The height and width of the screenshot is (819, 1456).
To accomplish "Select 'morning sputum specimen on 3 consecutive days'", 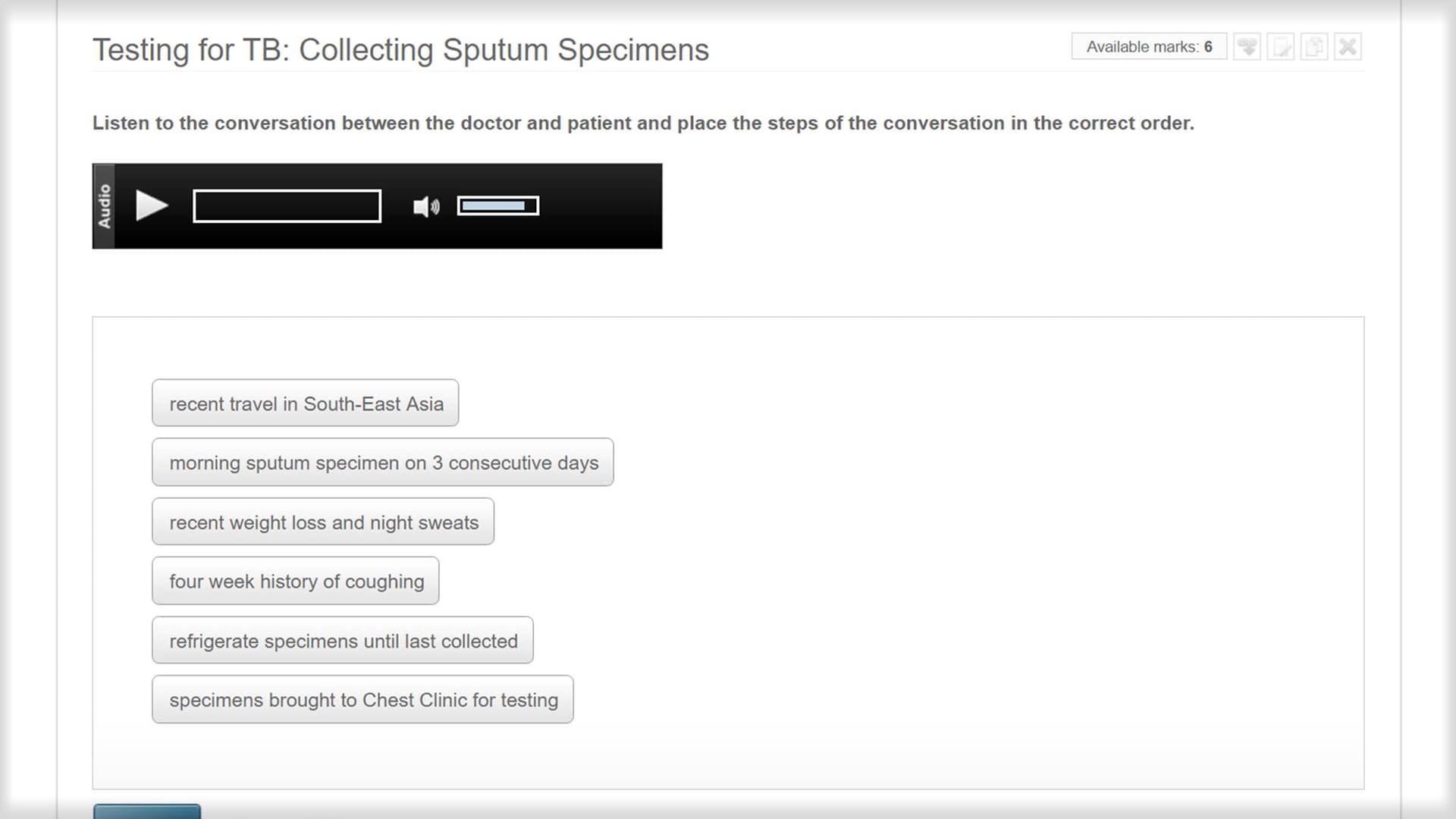I will click(383, 463).
